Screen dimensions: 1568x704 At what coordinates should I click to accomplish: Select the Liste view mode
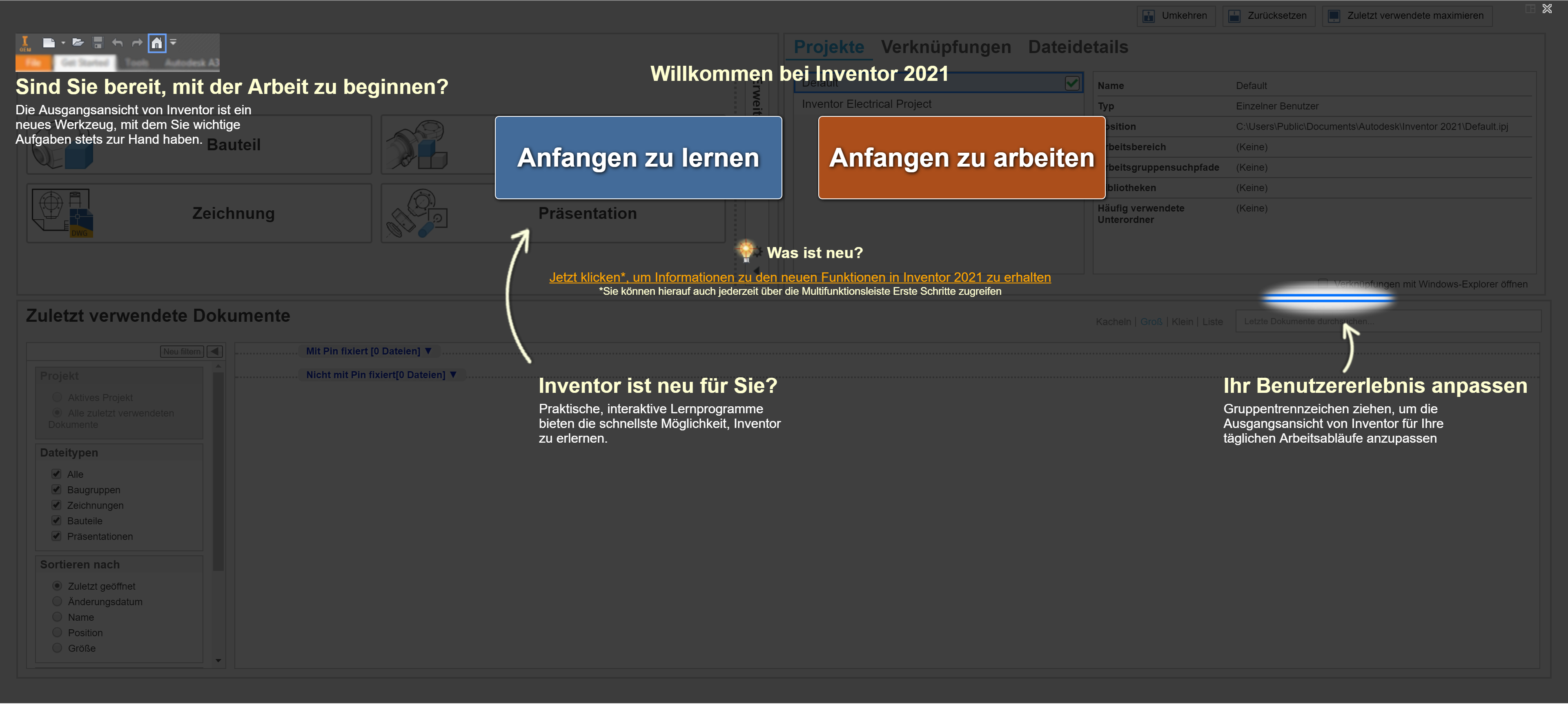point(1212,322)
